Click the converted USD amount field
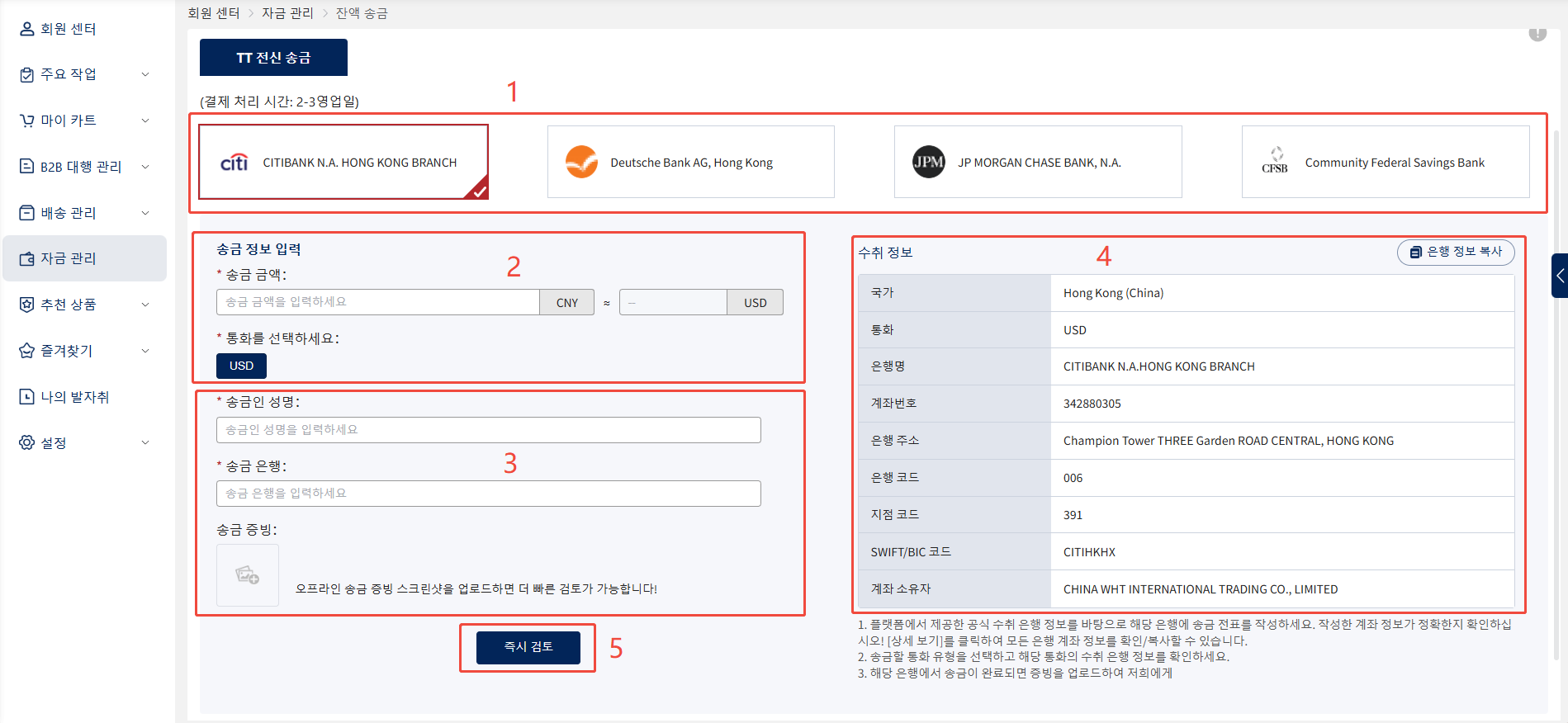Viewport: 1568px width, 723px height. point(673,302)
